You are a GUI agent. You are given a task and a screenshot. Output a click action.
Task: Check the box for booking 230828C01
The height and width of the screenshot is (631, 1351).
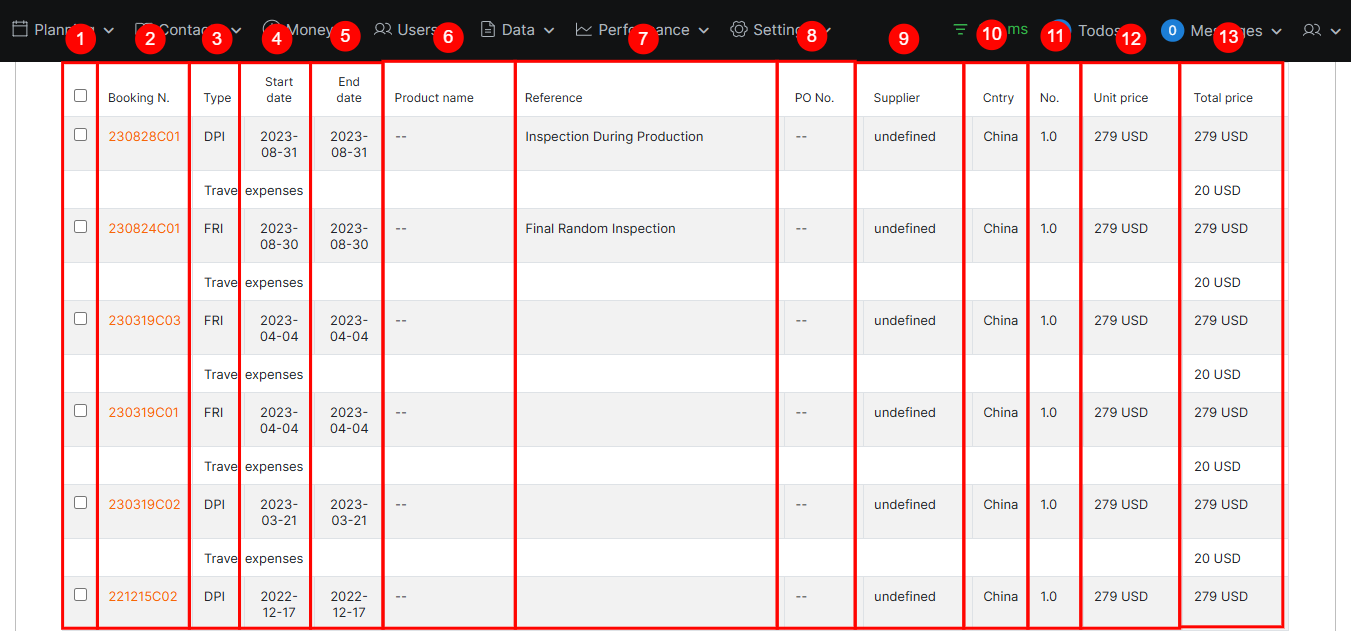point(81,135)
